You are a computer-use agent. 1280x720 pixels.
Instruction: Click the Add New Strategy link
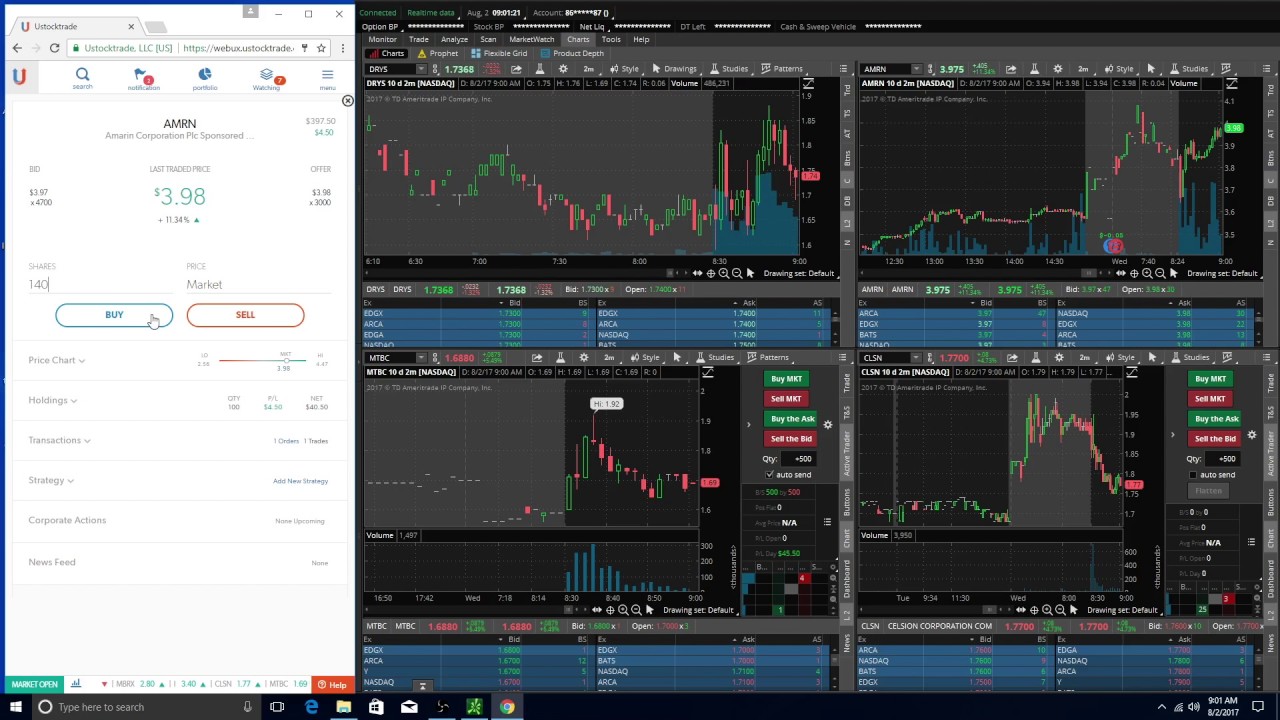300,481
